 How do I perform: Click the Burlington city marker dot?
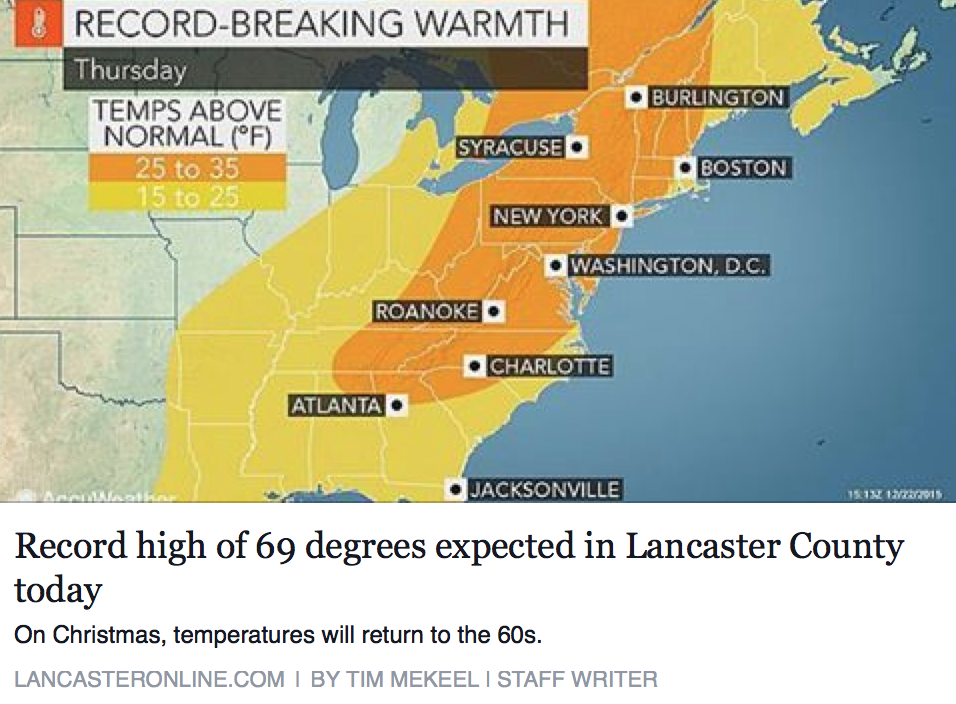[636, 98]
